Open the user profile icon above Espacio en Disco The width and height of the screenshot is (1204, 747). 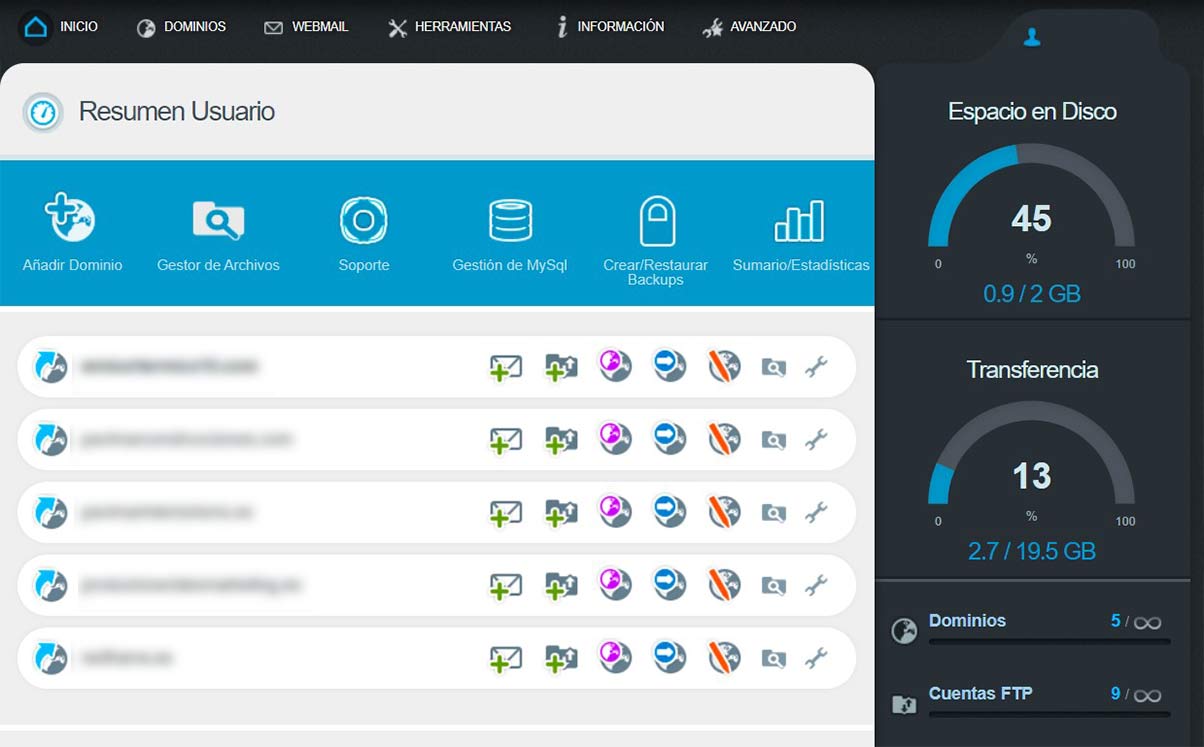point(1031,38)
